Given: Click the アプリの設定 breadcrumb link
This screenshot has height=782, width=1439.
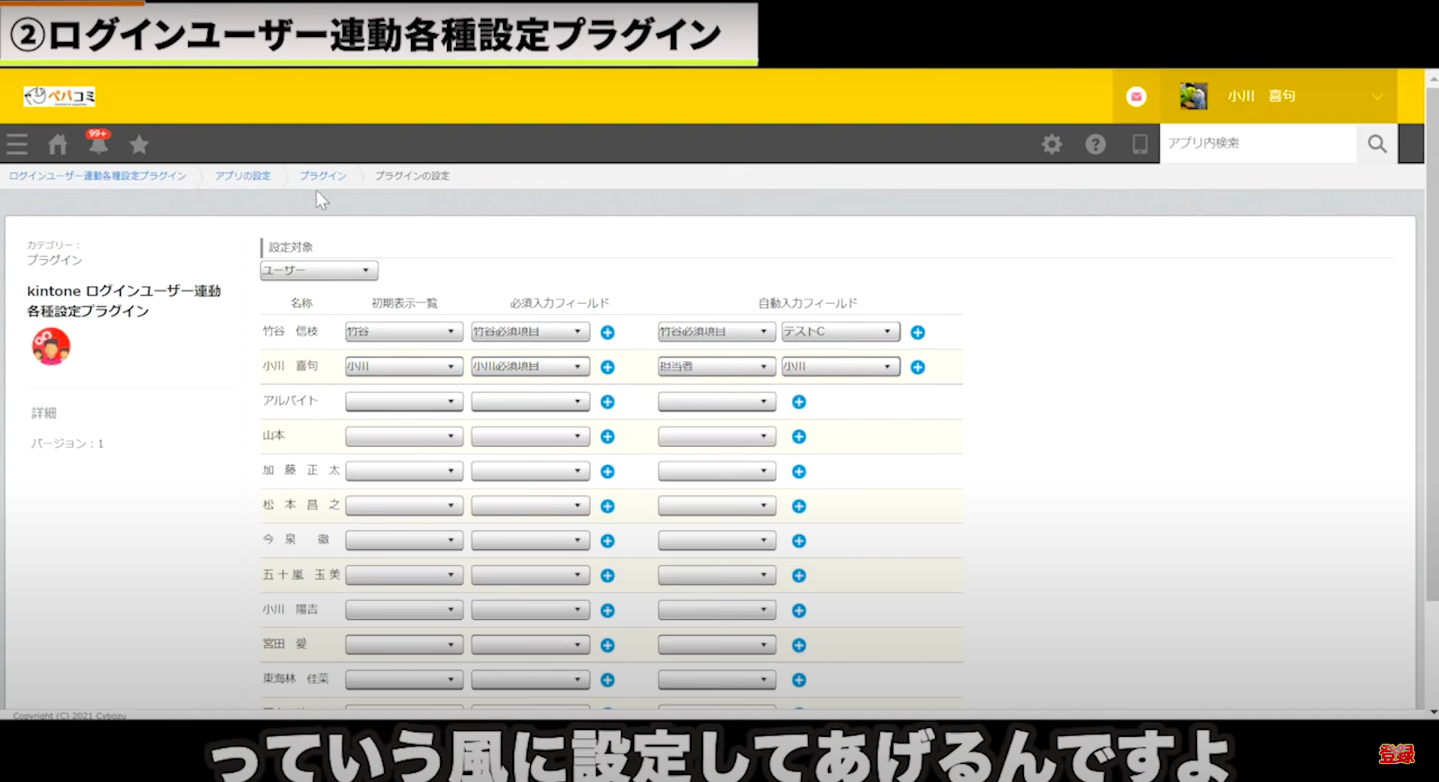Looking at the screenshot, I should pos(243,176).
